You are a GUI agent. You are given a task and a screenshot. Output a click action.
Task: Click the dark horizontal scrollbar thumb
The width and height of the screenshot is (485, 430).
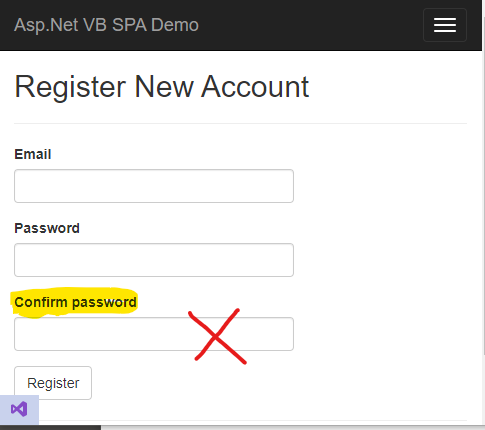[x=50, y=428]
